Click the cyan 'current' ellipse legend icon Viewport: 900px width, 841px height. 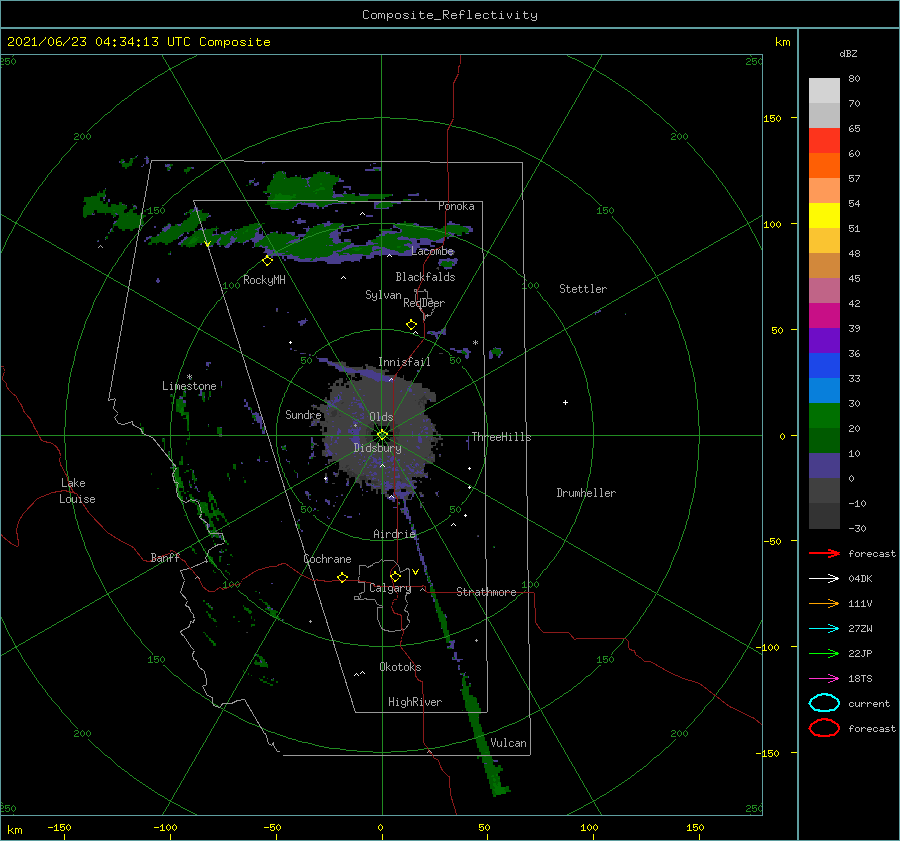point(824,703)
